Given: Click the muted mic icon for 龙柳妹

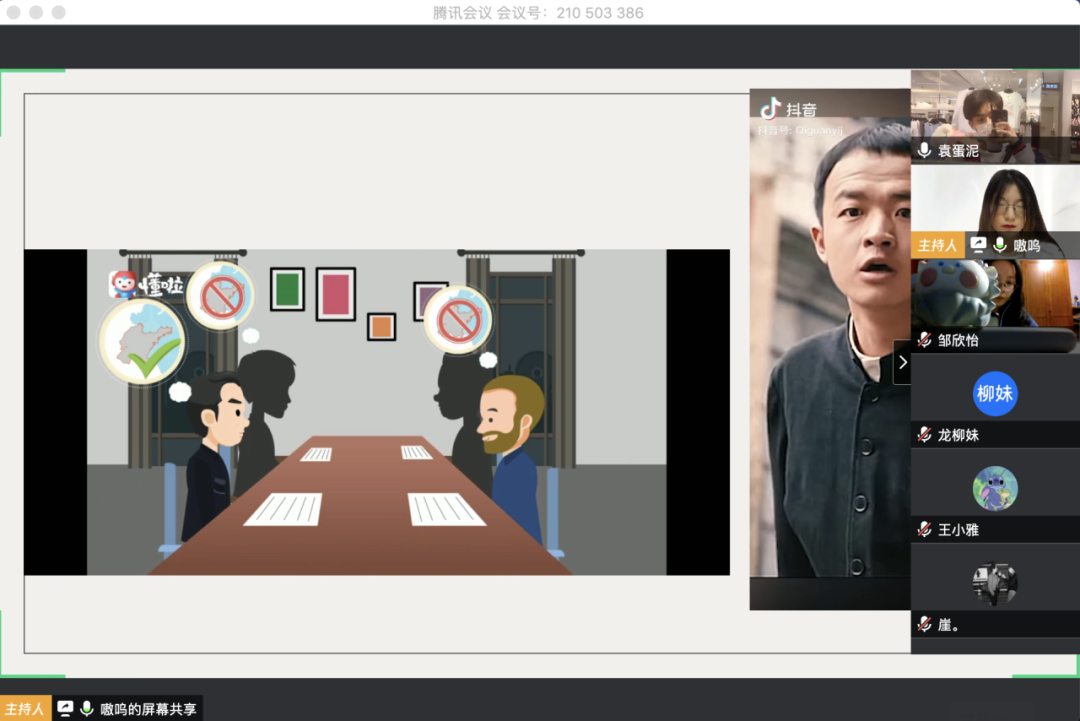Looking at the screenshot, I should (924, 435).
